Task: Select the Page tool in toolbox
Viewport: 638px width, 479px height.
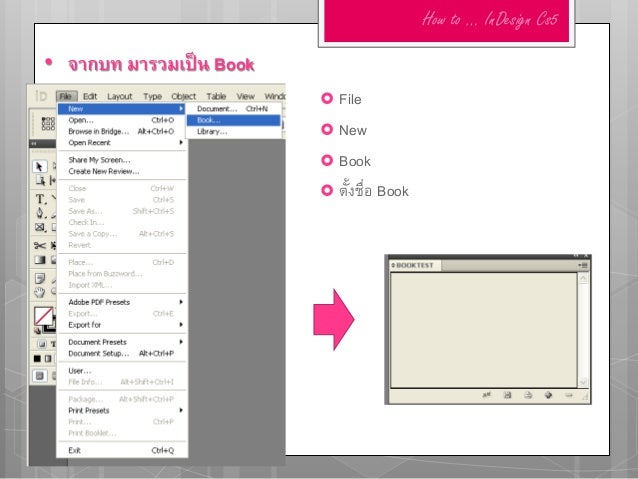Action: [40, 180]
